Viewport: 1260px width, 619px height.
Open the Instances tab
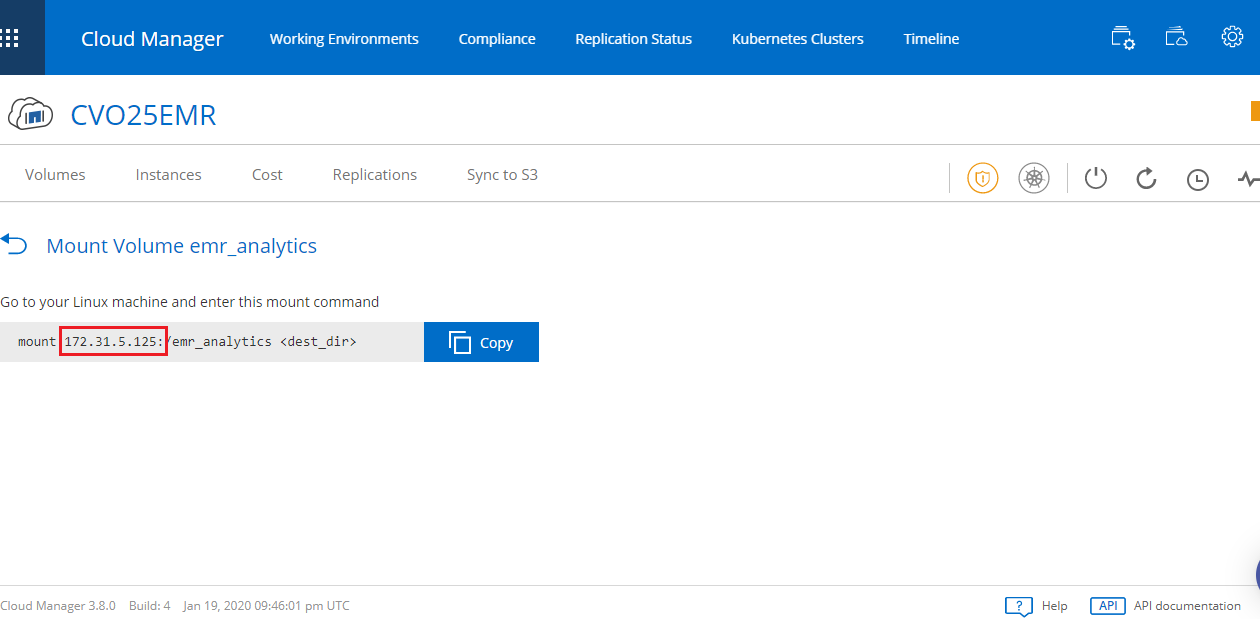[x=168, y=175]
